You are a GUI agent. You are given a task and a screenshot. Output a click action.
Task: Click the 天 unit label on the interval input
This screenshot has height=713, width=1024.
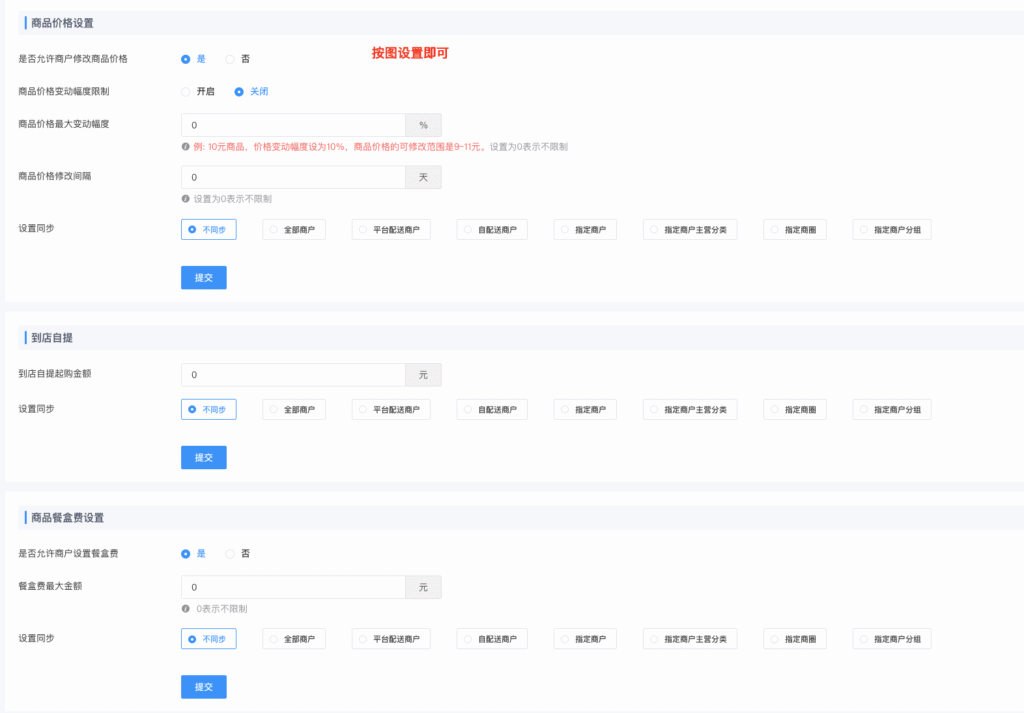(x=422, y=176)
